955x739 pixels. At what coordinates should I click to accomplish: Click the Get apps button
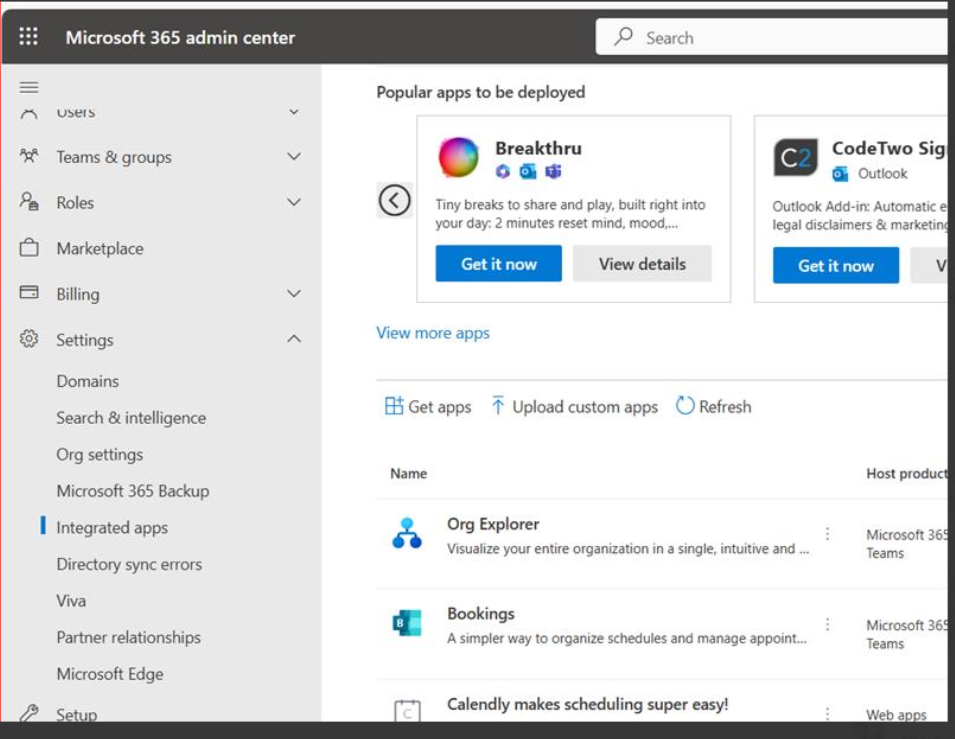[428, 406]
